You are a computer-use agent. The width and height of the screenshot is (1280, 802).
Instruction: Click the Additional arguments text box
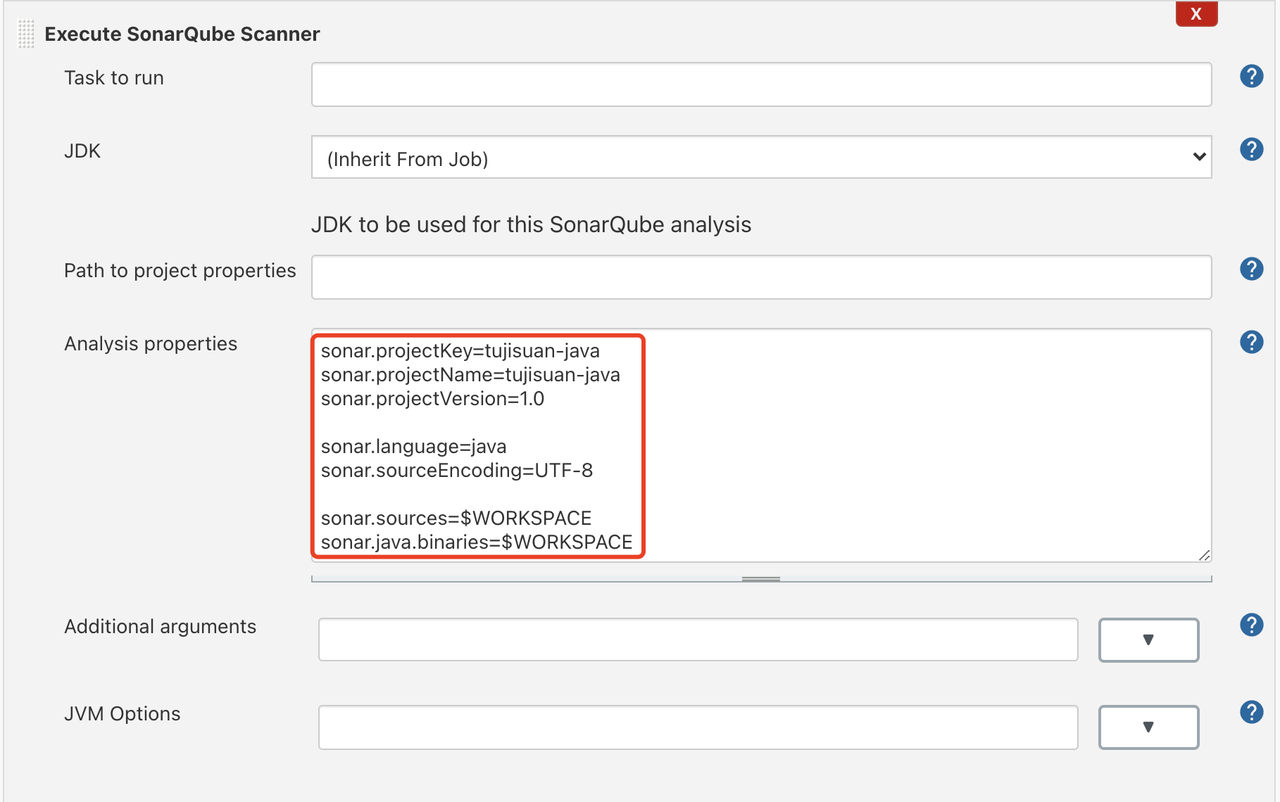pos(698,640)
